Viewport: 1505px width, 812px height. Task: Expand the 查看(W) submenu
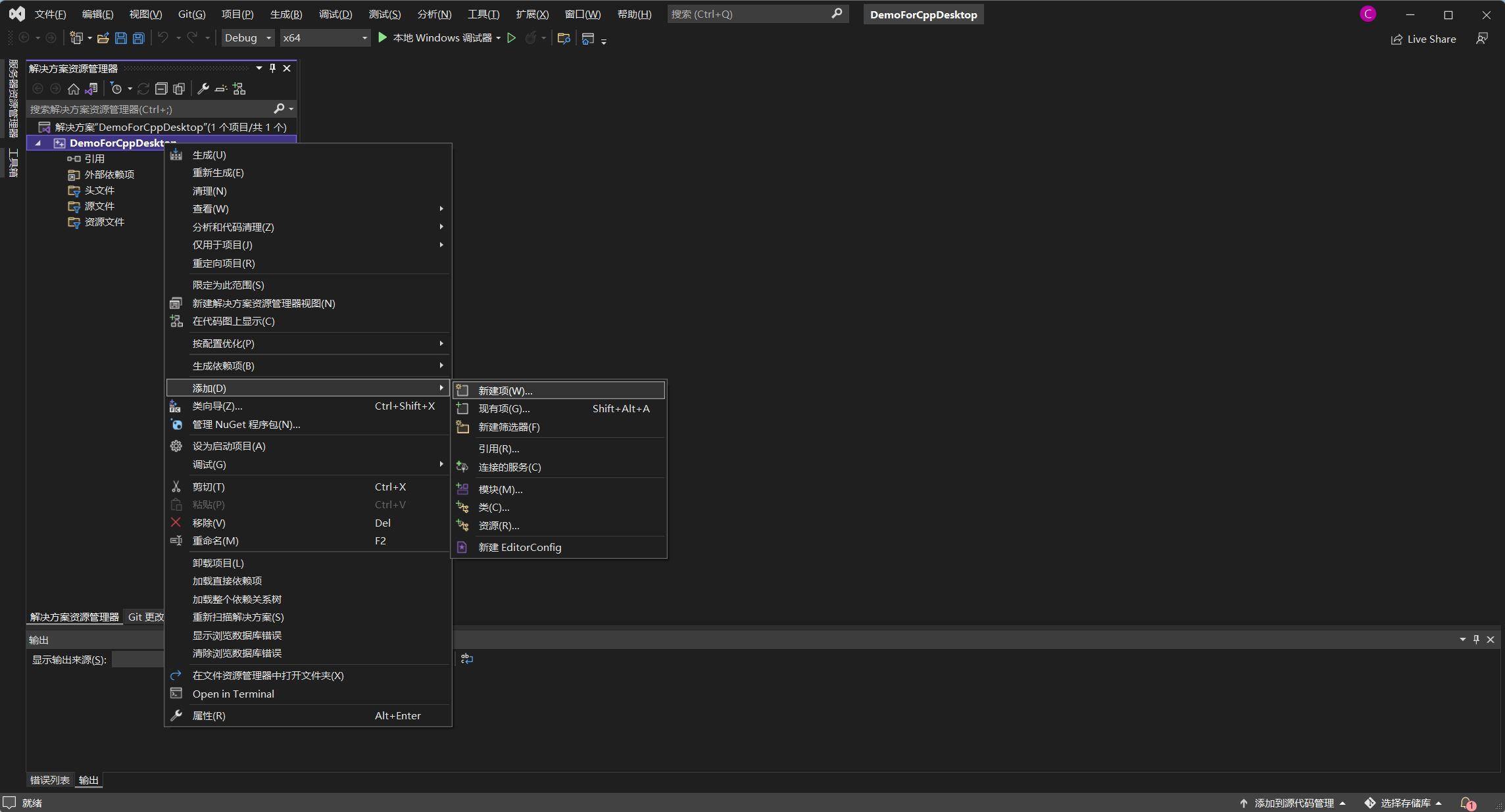308,209
